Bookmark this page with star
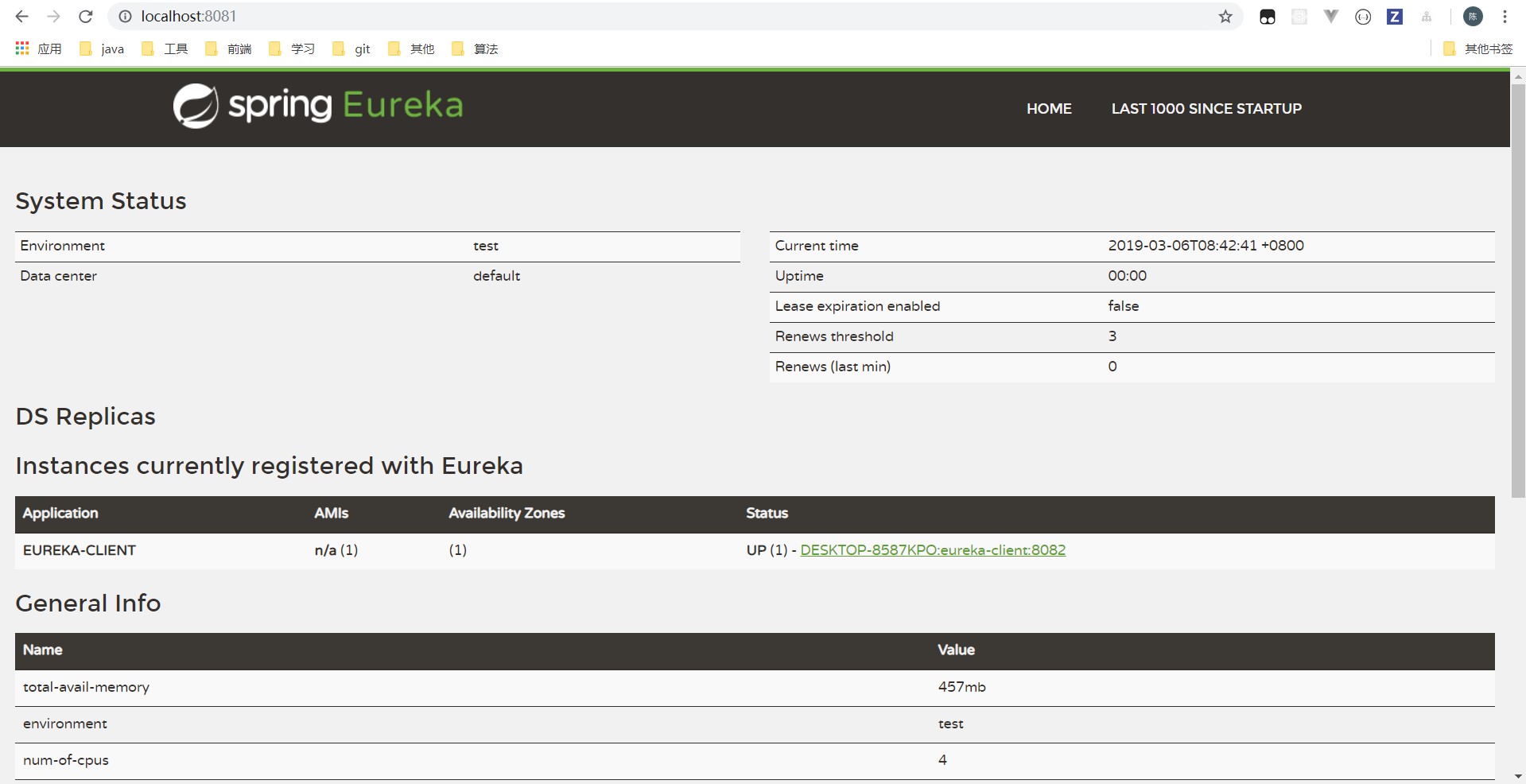1526x784 pixels. [x=1225, y=16]
